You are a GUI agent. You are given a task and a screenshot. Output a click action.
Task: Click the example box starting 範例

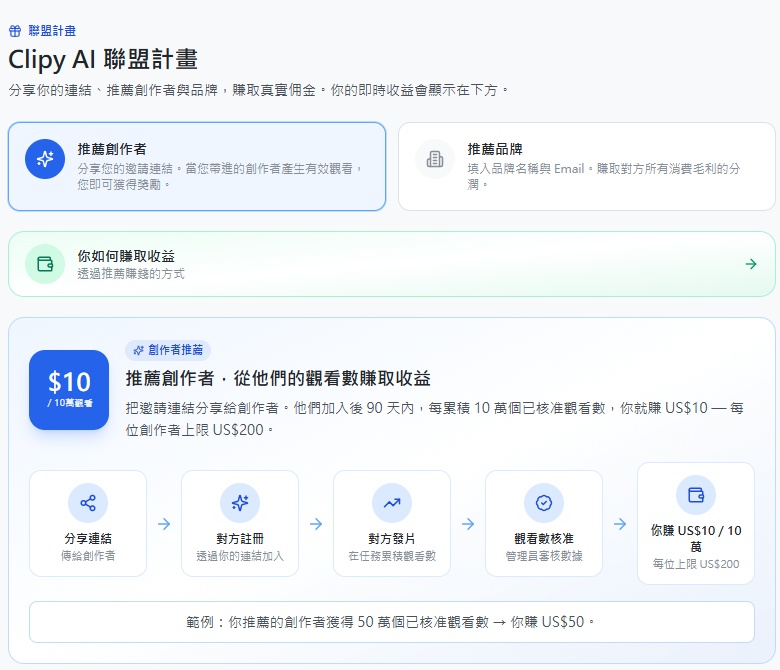click(x=392, y=622)
